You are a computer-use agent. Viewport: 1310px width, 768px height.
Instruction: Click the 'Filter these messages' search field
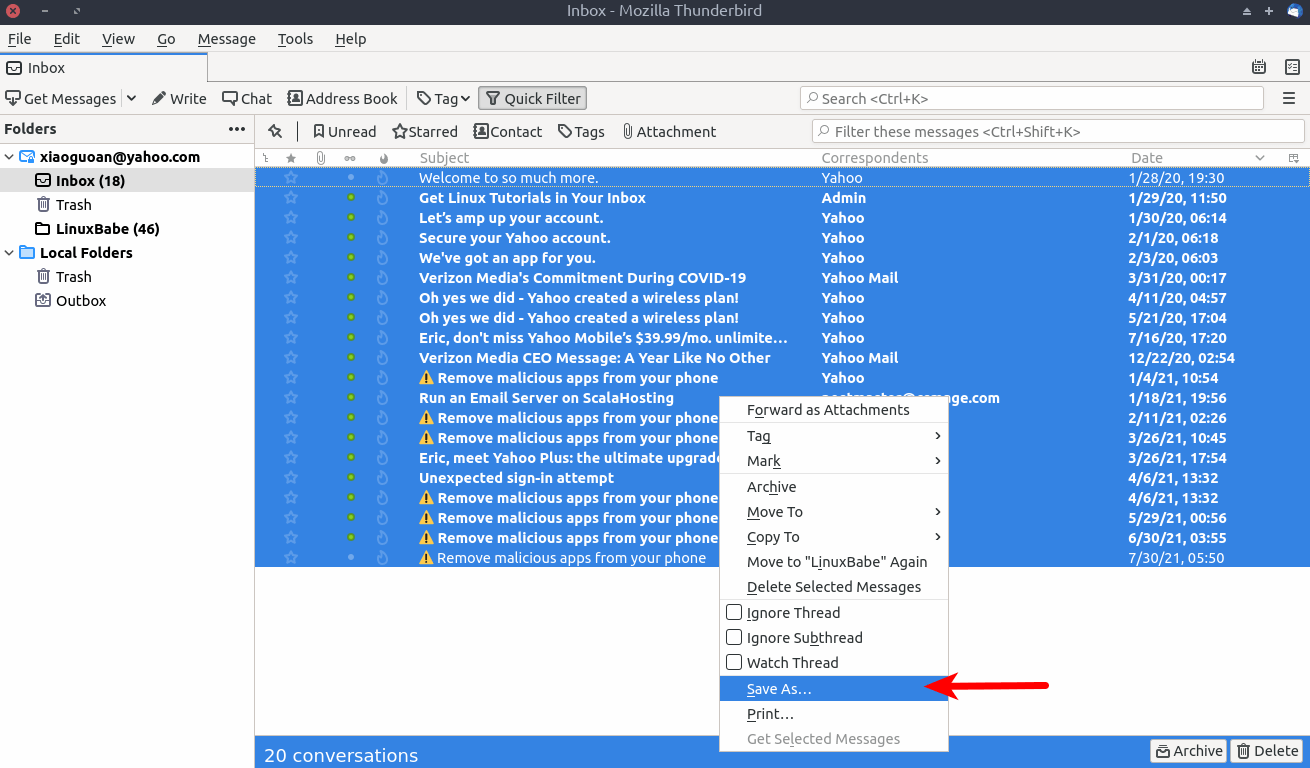1058,131
